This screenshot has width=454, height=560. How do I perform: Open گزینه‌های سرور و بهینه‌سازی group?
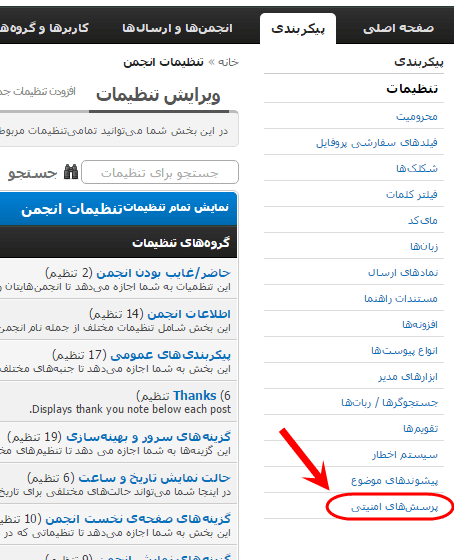[148, 437]
